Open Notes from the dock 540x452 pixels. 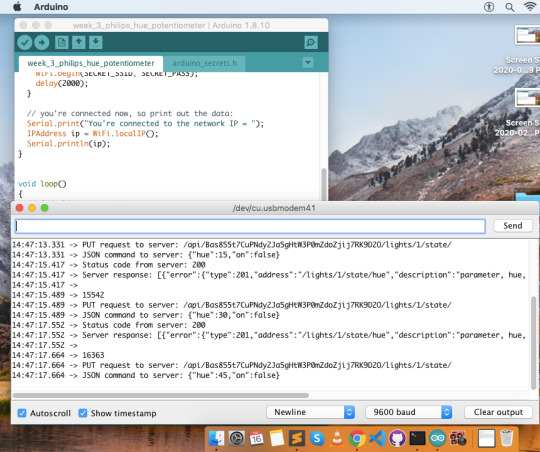pos(277,438)
